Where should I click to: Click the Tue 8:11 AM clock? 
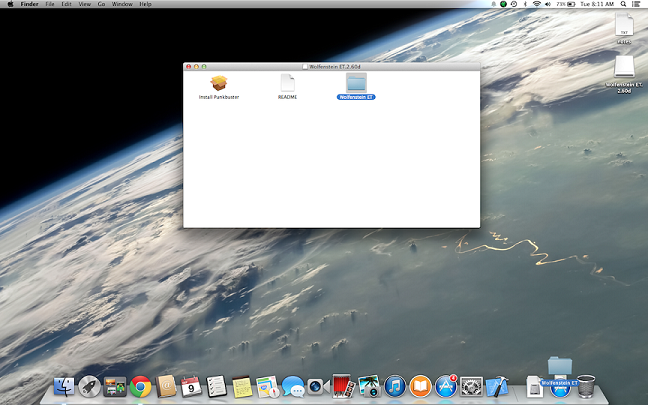coord(597,4)
